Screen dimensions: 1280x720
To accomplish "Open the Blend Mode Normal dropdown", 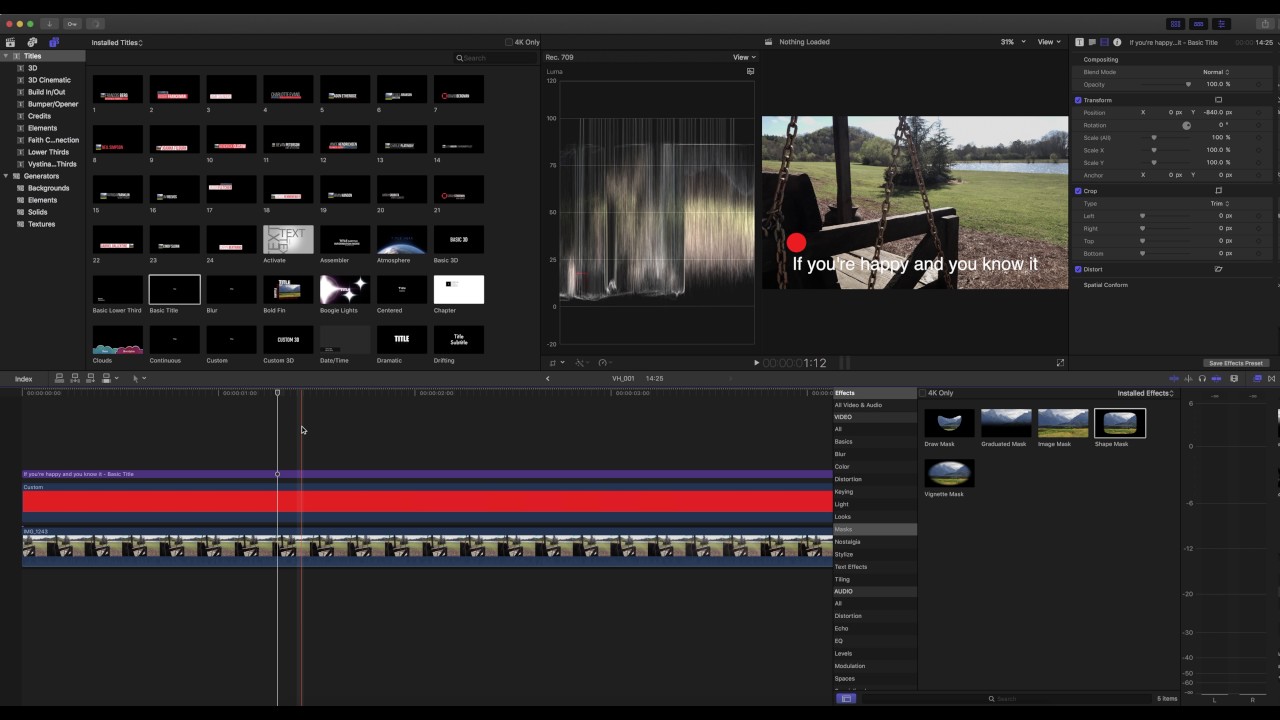I will point(1216,72).
